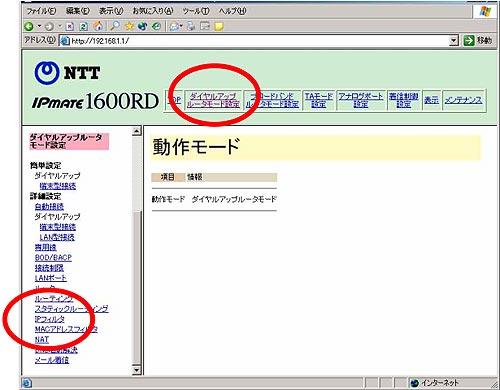Click the インターネット zone globe in status bar
The height and width of the screenshot is (390, 500).
(415, 383)
